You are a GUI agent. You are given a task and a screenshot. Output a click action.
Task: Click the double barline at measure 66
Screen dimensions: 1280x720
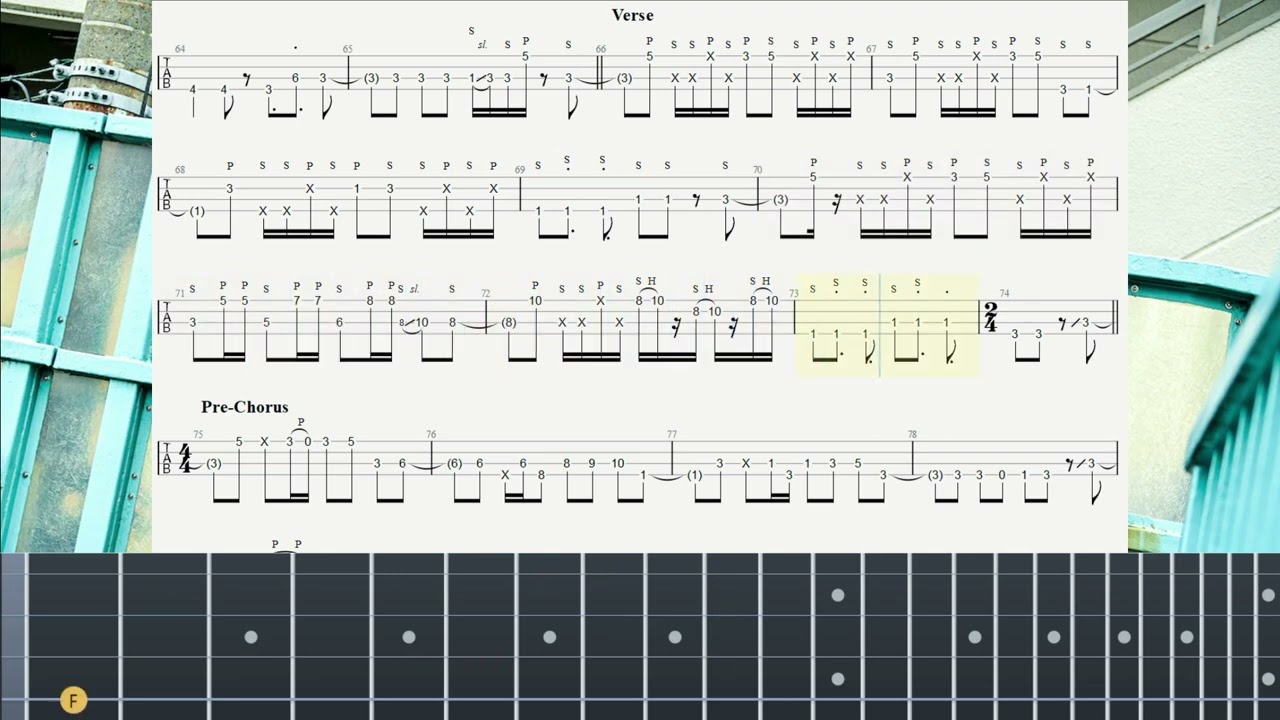[599, 73]
